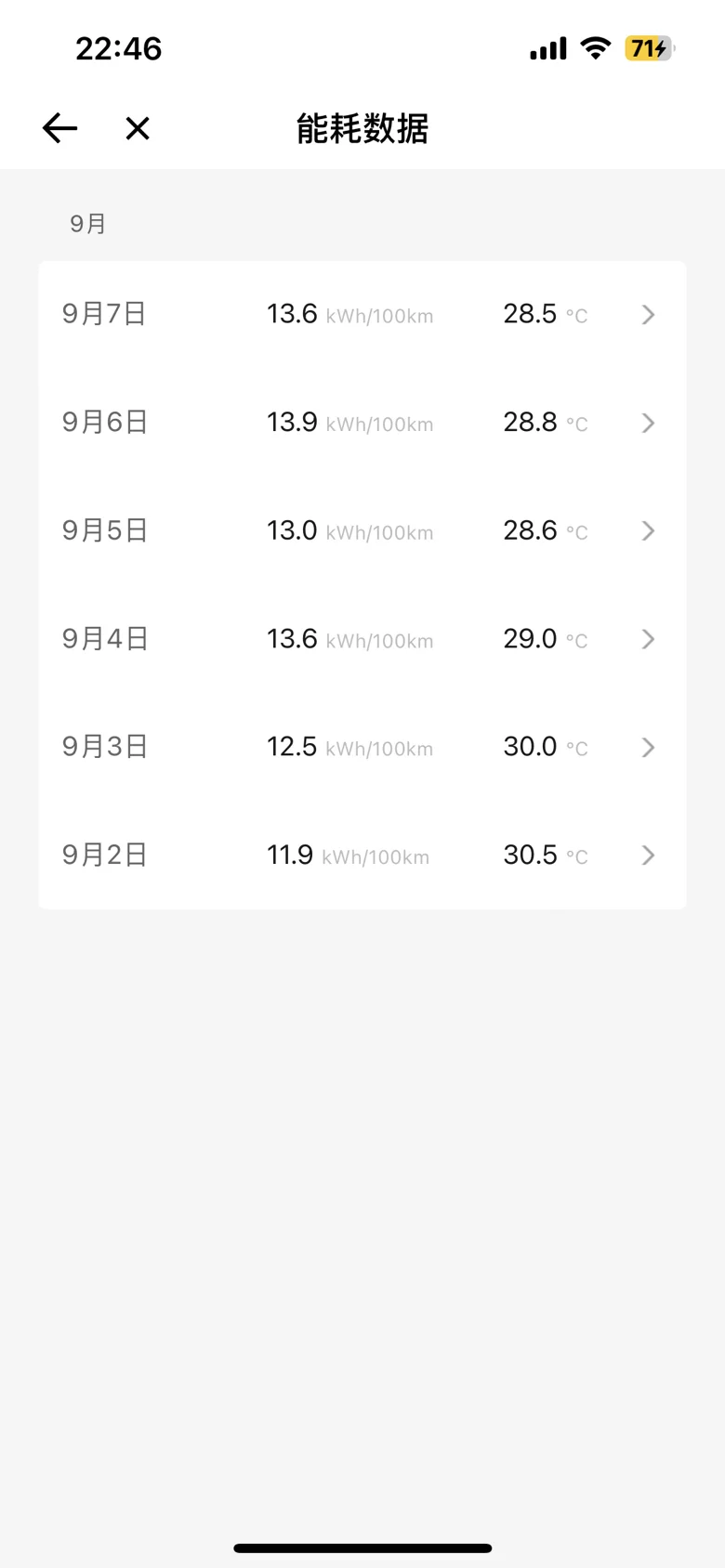Viewport: 725px width, 1568px height.
Task: Open details via 9月3日 chevron
Action: [648, 747]
